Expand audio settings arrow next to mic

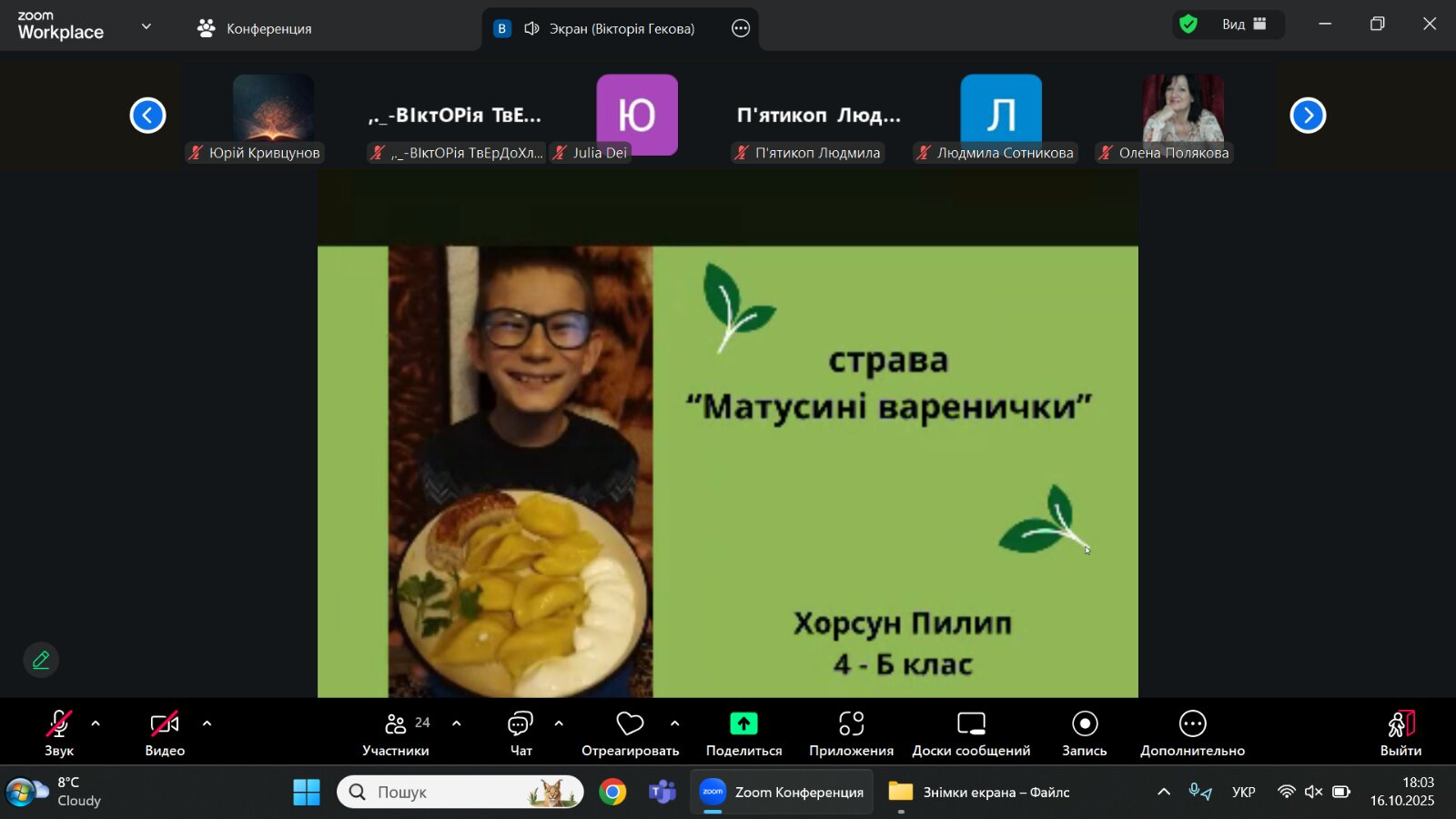click(96, 723)
